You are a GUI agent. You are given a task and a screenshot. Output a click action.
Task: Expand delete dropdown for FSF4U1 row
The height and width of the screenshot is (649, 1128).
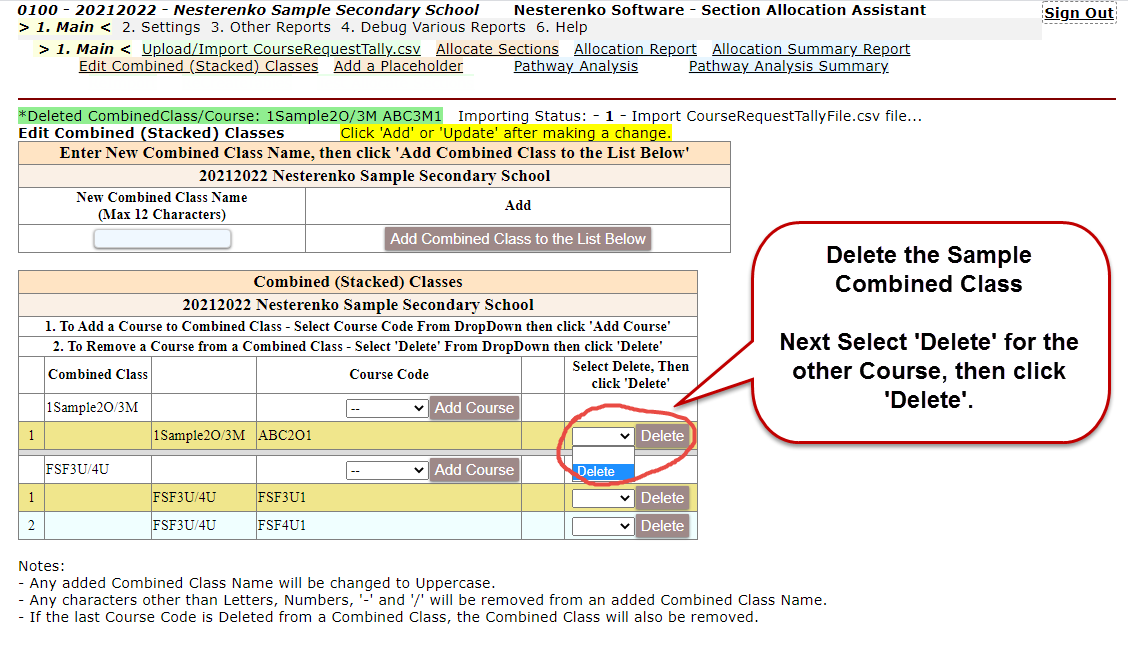tap(603, 526)
